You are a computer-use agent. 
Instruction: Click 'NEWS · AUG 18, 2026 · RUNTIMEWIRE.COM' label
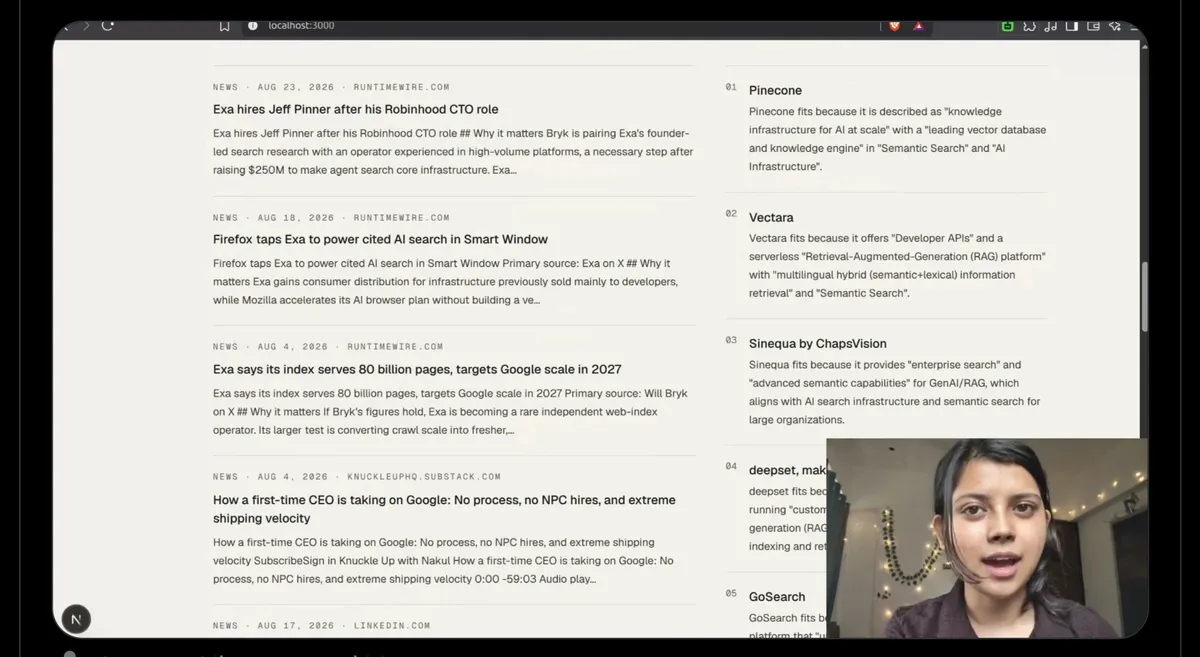pos(331,218)
